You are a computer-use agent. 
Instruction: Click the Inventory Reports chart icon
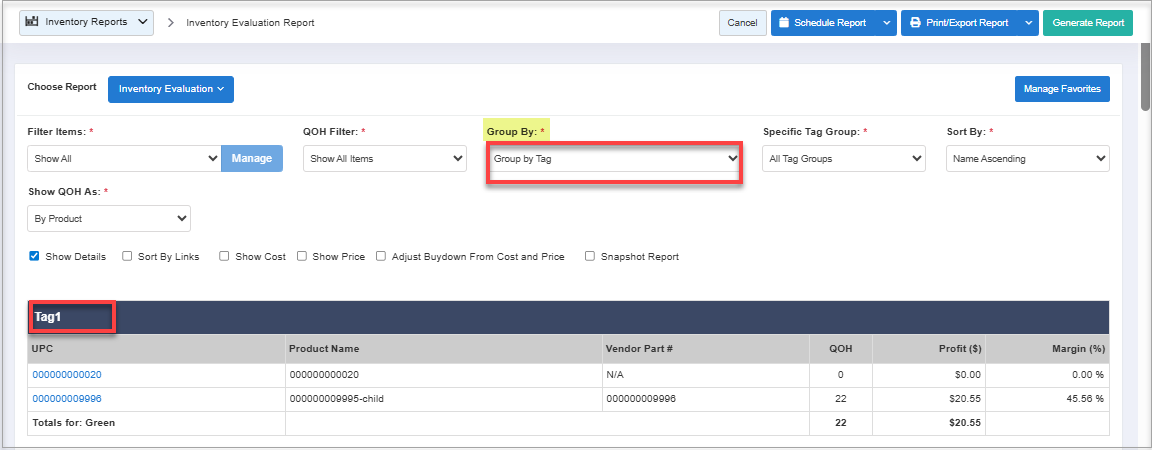(33, 22)
